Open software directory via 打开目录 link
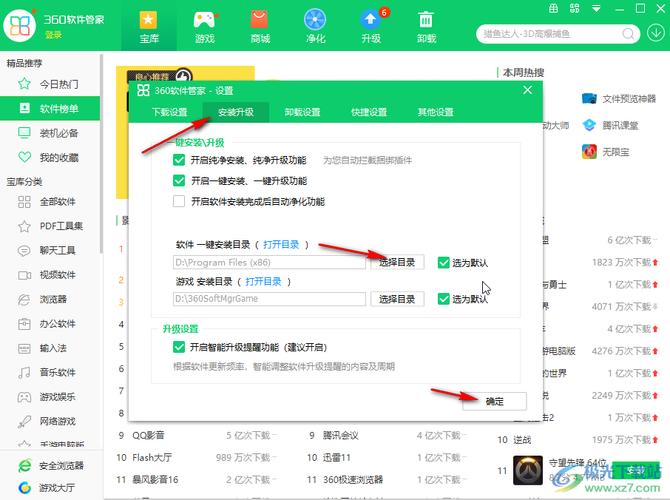Image resolution: width=670 pixels, height=500 pixels. pyautogui.click(x=281, y=244)
